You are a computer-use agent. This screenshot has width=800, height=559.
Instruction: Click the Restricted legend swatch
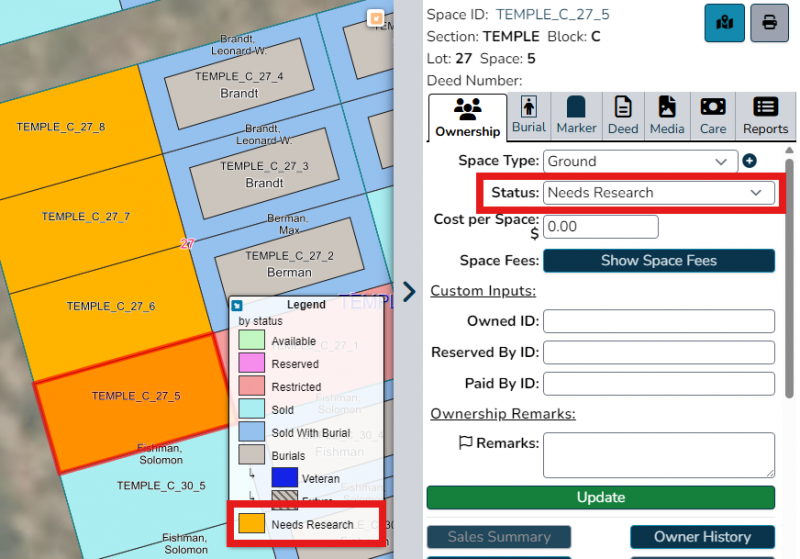click(x=252, y=386)
